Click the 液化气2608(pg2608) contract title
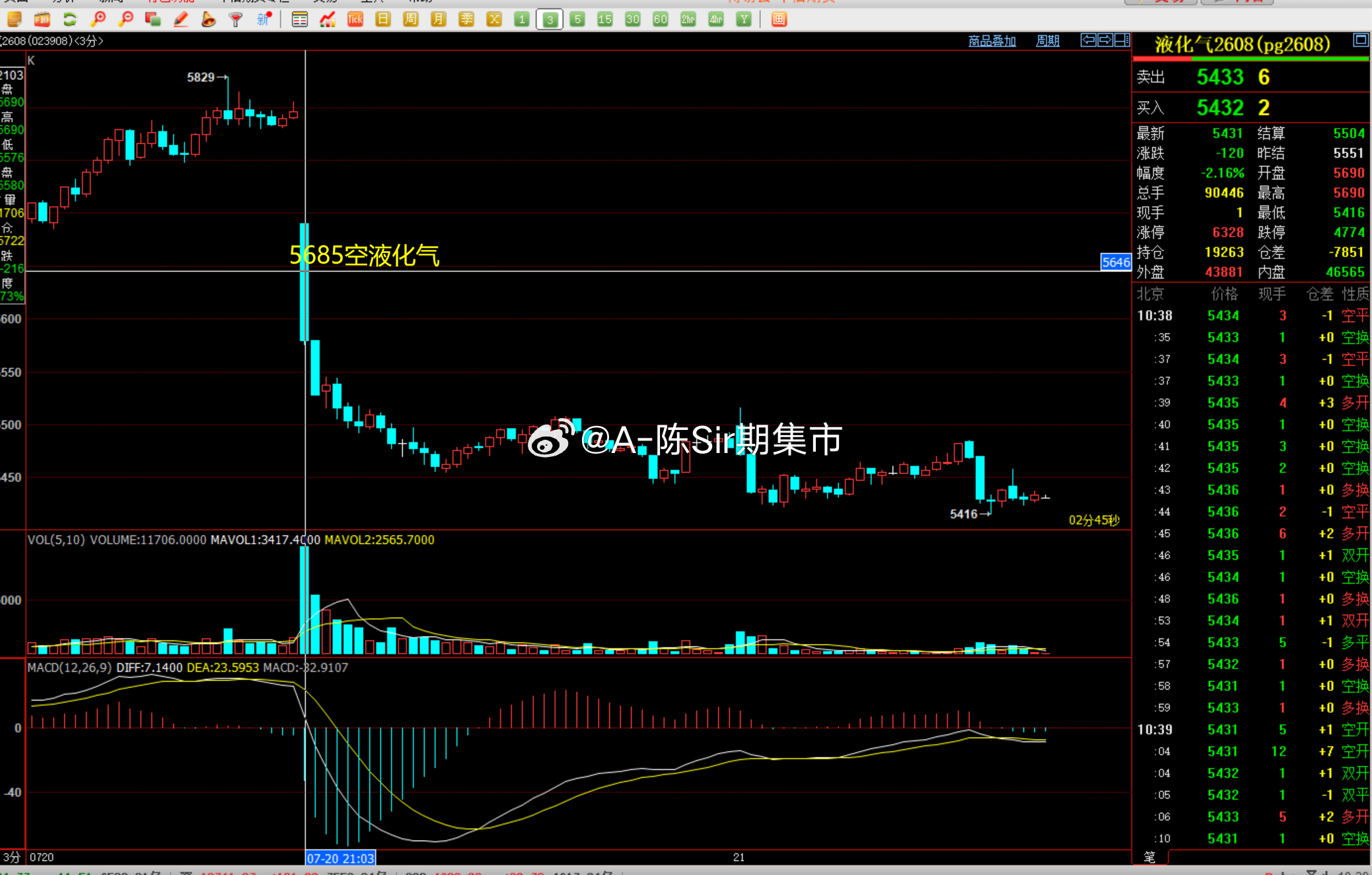The height and width of the screenshot is (875, 1372). [1242, 44]
